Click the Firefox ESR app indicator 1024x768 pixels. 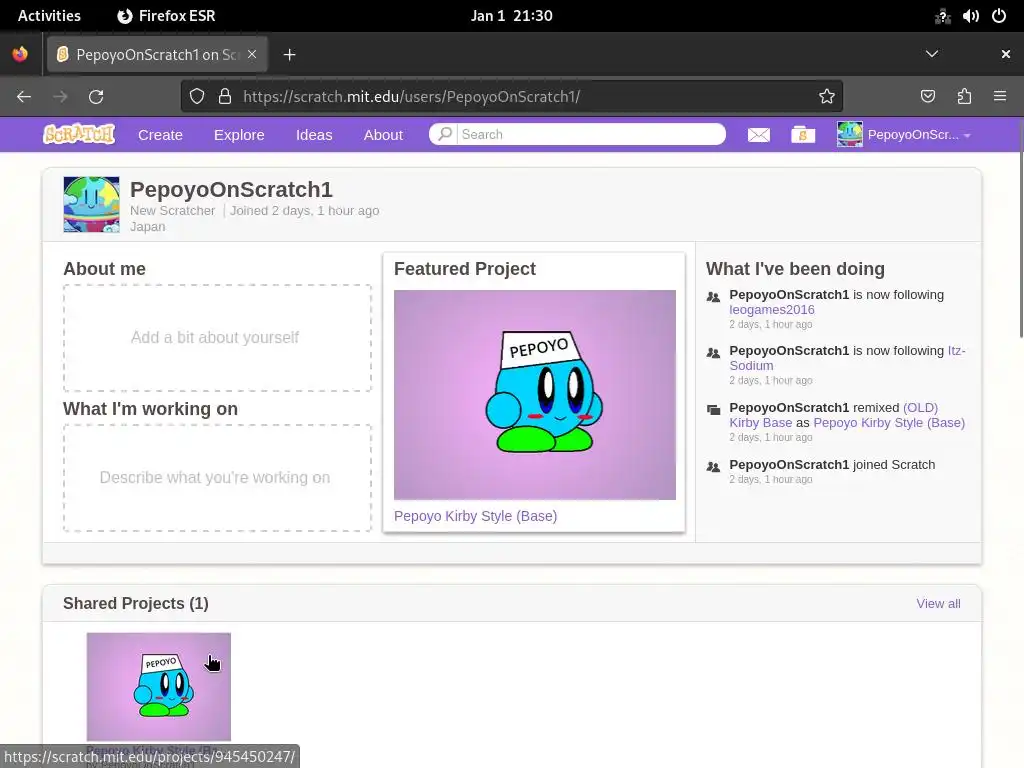[166, 16]
